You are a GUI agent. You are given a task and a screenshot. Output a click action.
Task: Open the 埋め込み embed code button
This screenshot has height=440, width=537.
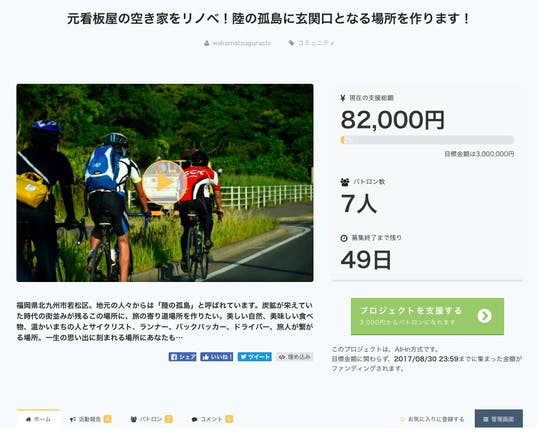pos(295,357)
